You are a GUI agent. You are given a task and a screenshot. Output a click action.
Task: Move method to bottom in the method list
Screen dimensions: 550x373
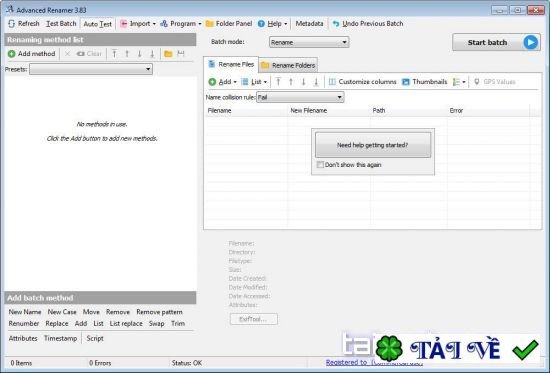coord(152,54)
